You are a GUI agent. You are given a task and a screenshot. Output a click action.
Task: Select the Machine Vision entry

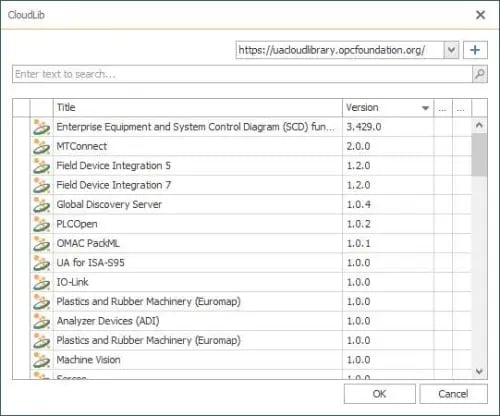(88, 360)
